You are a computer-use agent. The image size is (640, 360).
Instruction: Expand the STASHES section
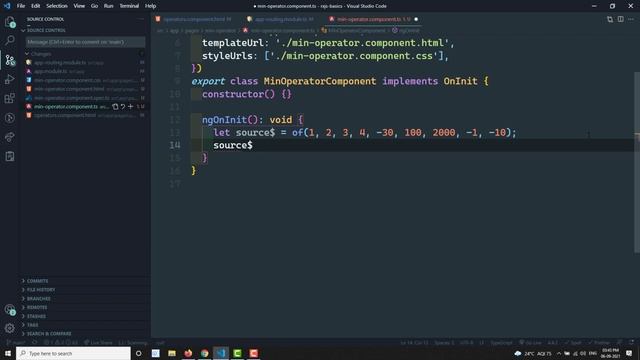(36, 316)
